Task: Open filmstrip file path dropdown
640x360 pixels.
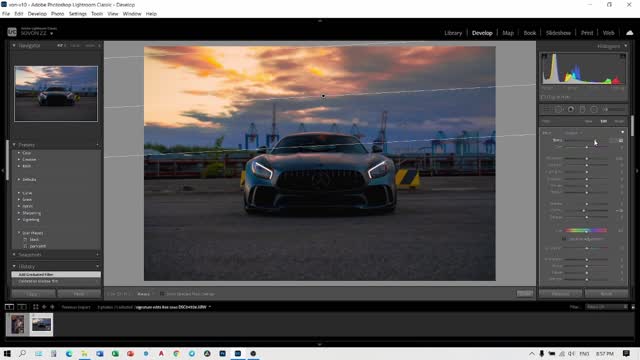Action: [x=210, y=307]
